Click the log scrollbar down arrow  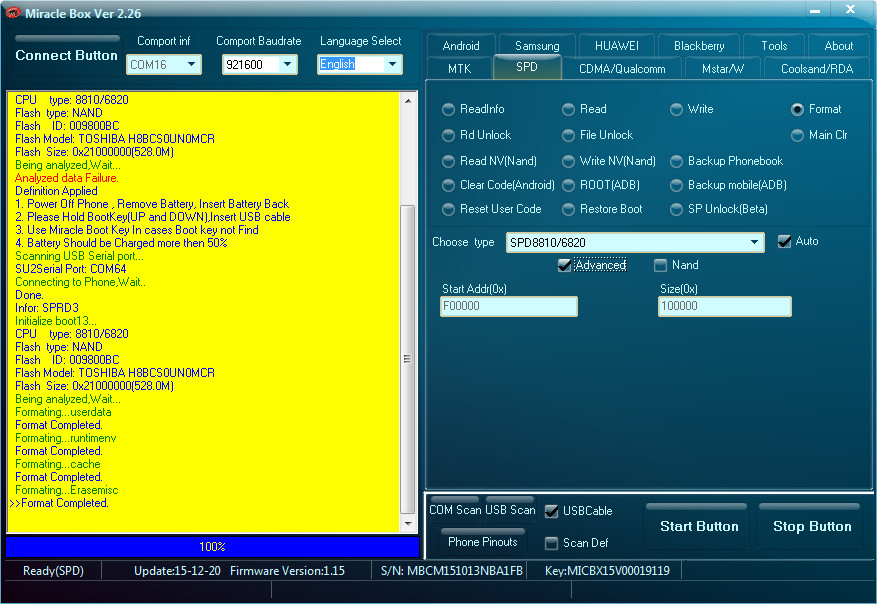pyautogui.click(x=408, y=524)
